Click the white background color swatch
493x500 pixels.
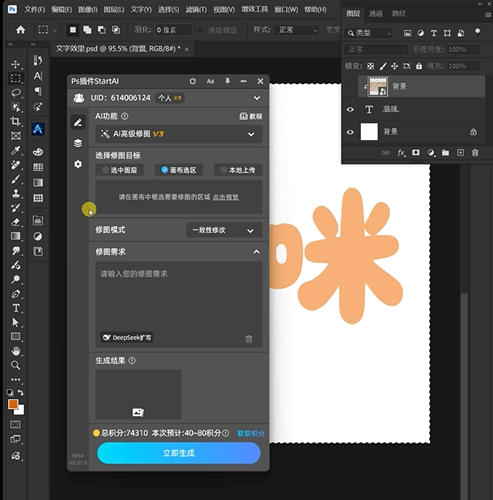pos(21,411)
